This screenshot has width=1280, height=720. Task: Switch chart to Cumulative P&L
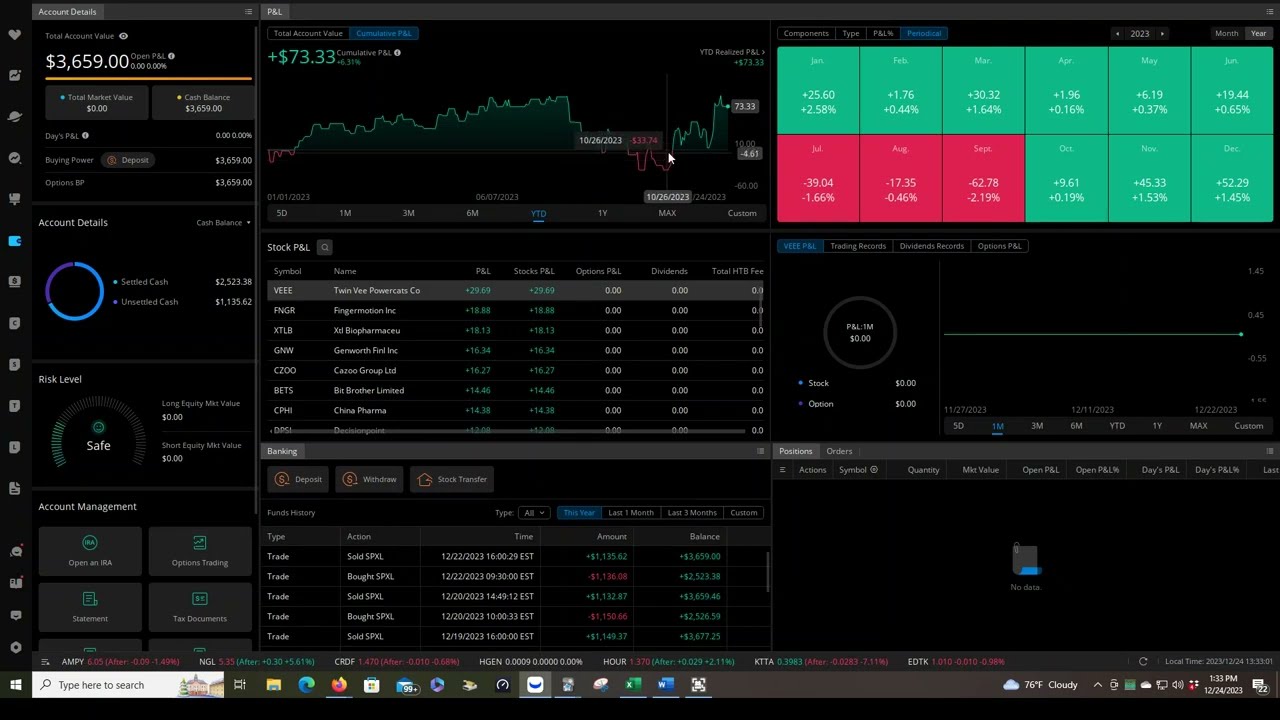coord(384,33)
